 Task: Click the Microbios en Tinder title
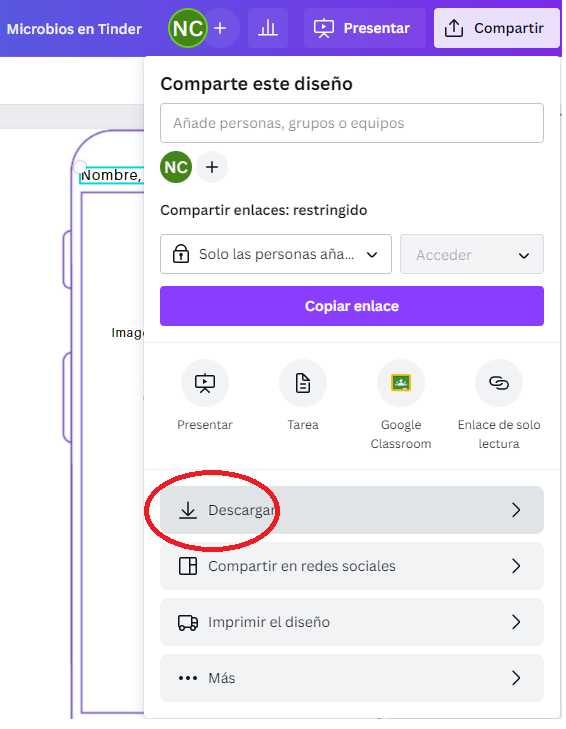74,29
